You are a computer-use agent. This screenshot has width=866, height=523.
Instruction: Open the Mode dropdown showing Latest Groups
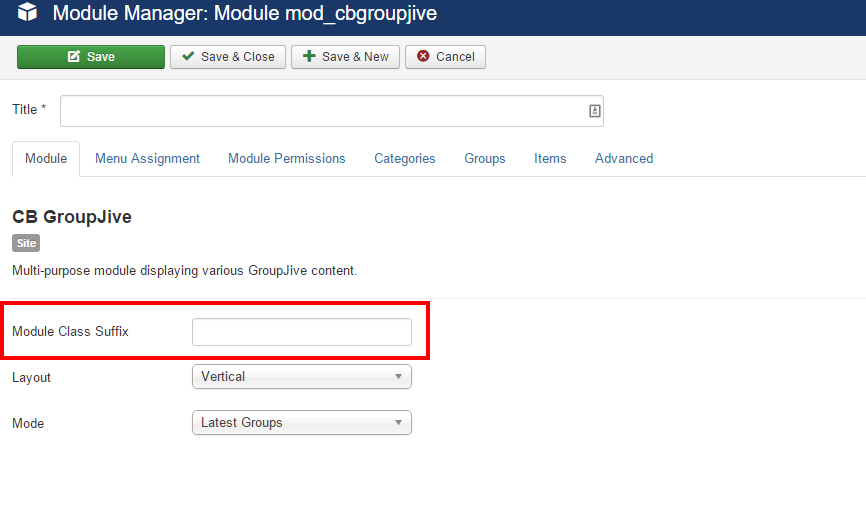point(302,422)
